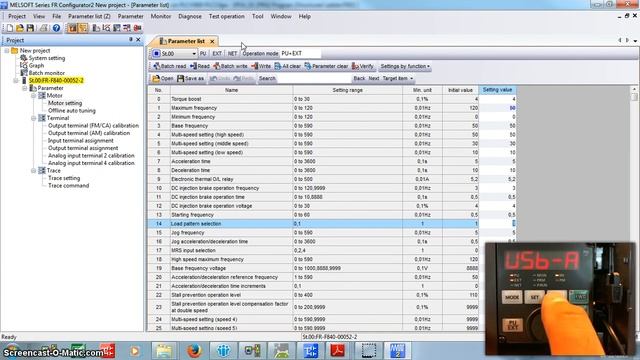640x360 pixels.
Task: Collapse the Terminal tree node
Action: click(33, 118)
